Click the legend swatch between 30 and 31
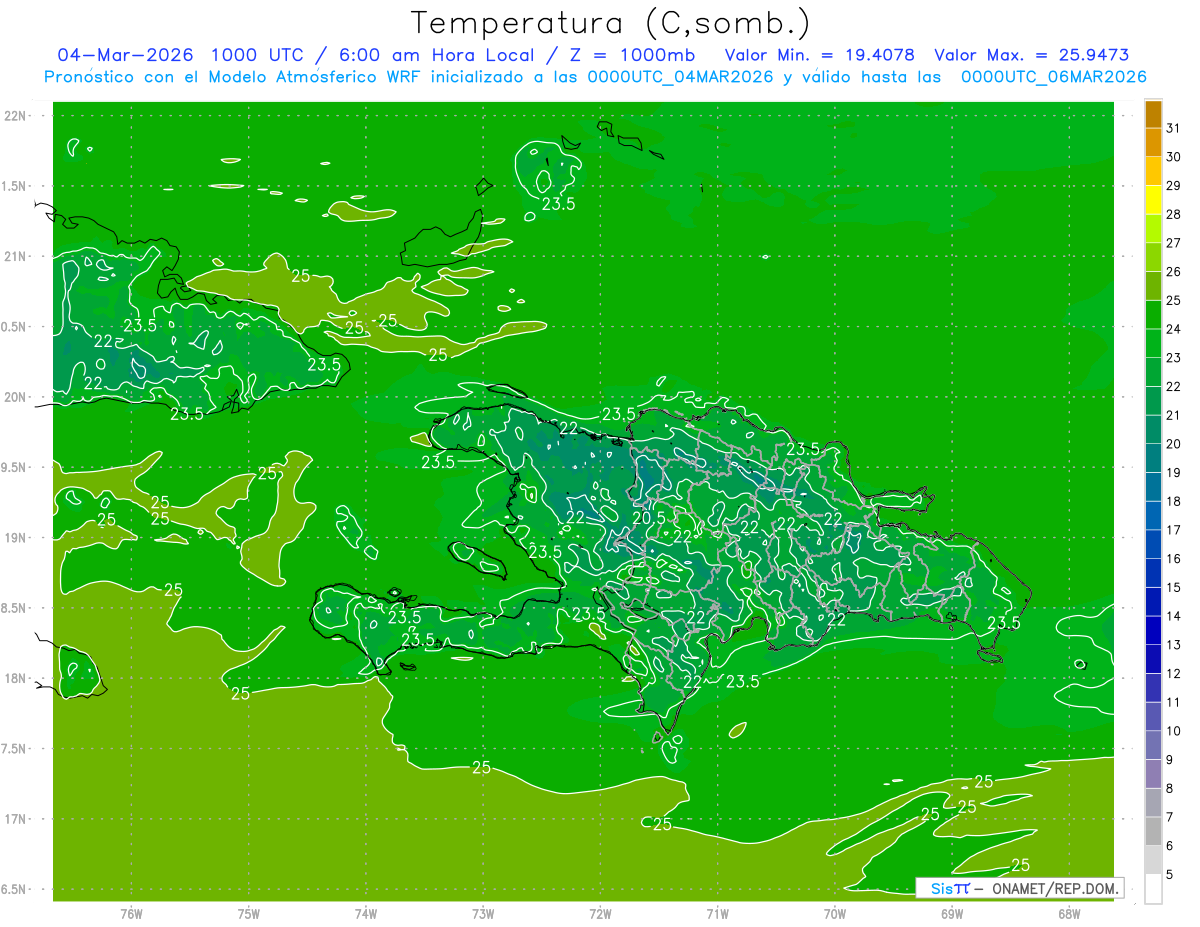Viewport: 1200px width, 927px height. (x=1153, y=142)
